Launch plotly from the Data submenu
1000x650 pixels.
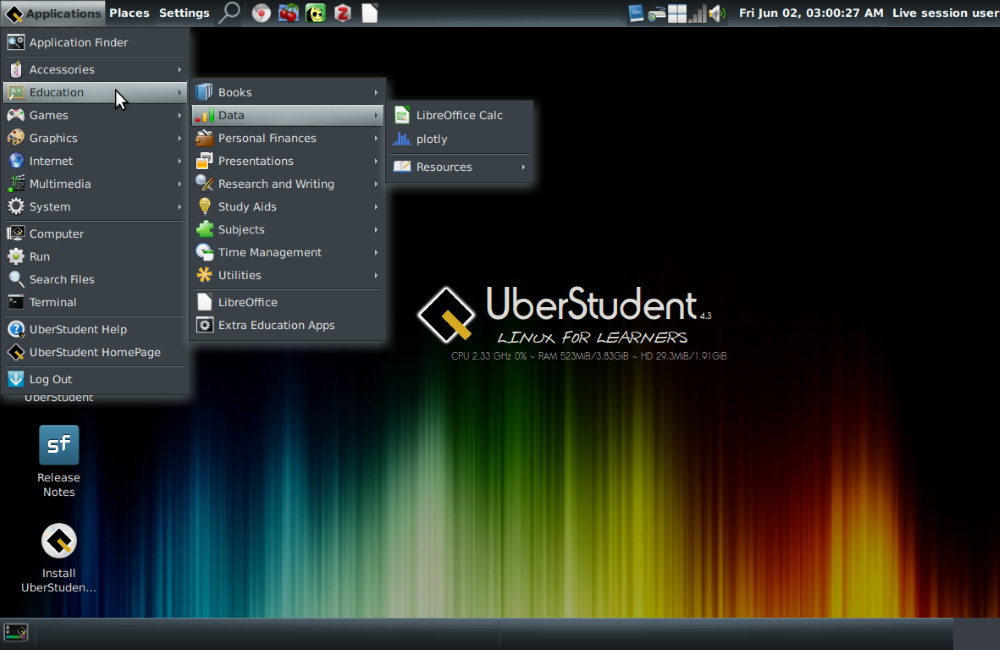460,139
